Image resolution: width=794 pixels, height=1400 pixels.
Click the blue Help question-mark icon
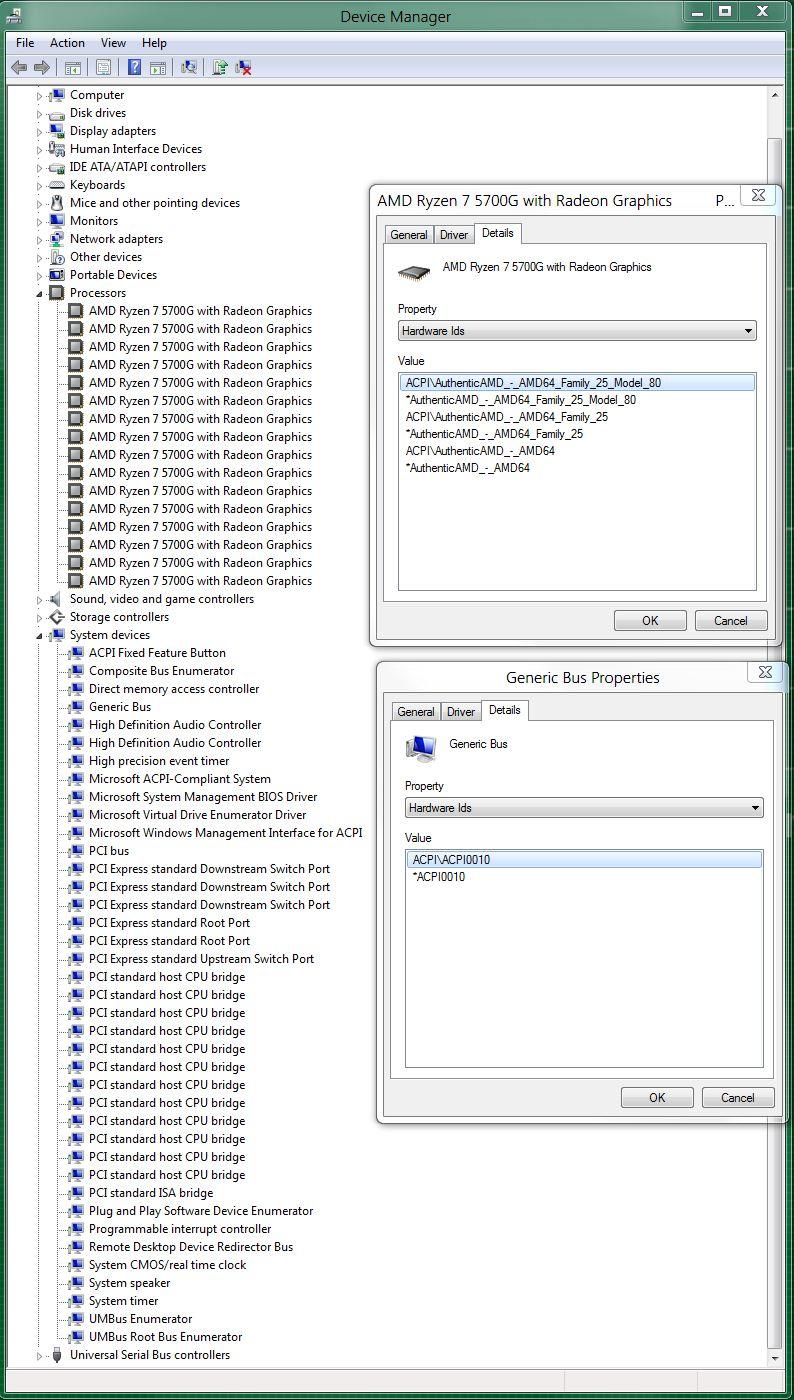pos(134,67)
